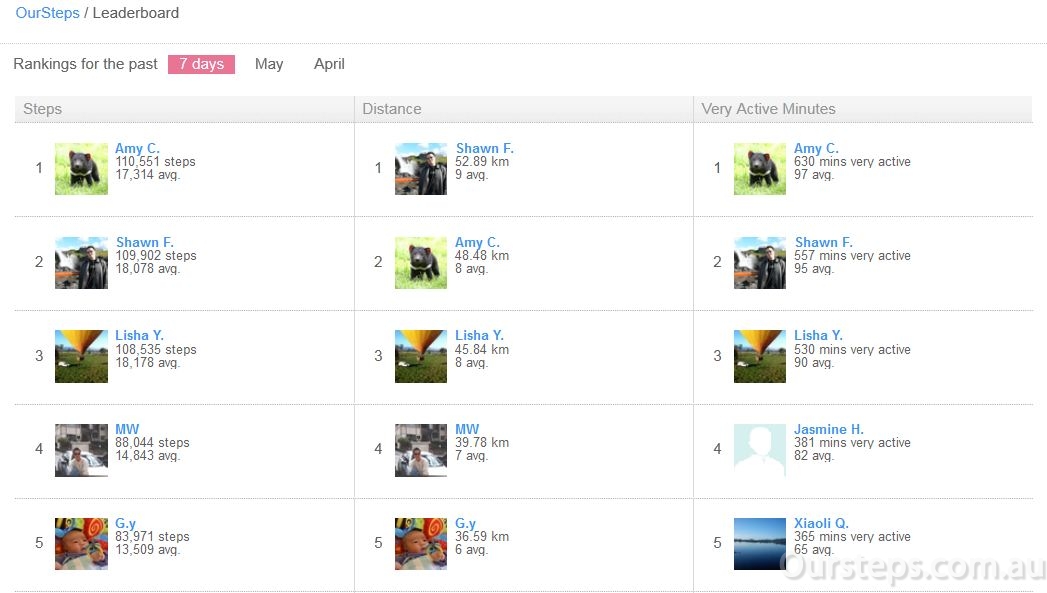Open G.y's baby photo avatar in Steps column

click(81, 544)
